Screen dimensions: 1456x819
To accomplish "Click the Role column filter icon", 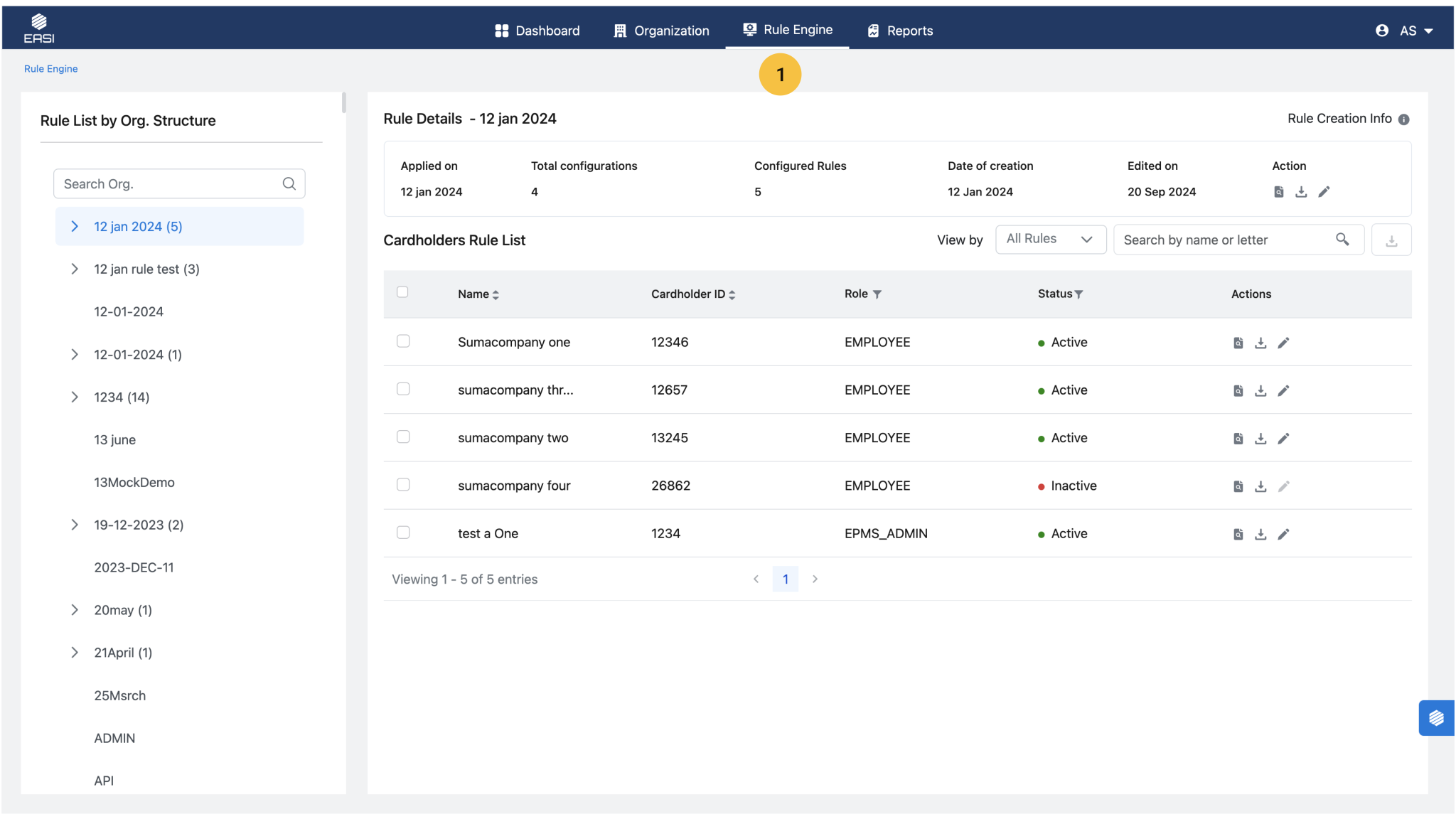I will 877,294.
